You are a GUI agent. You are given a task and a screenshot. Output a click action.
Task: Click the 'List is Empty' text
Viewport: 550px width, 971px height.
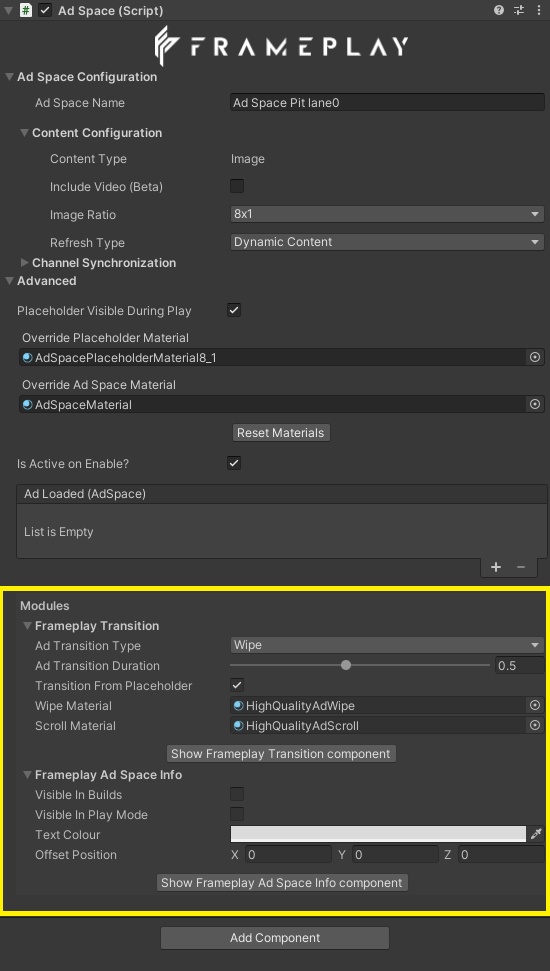pos(59,531)
